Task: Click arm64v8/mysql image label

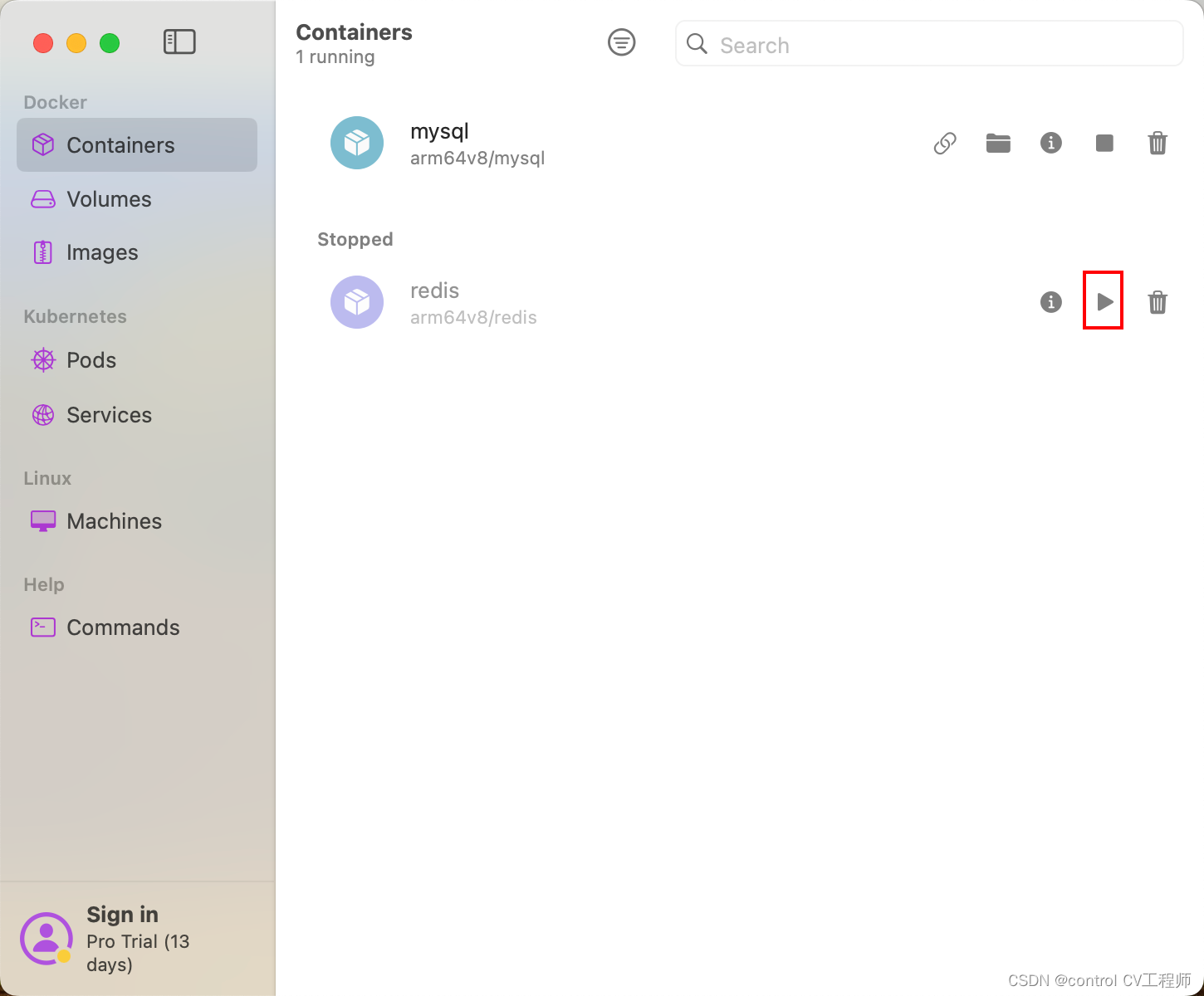Action: 477,158
